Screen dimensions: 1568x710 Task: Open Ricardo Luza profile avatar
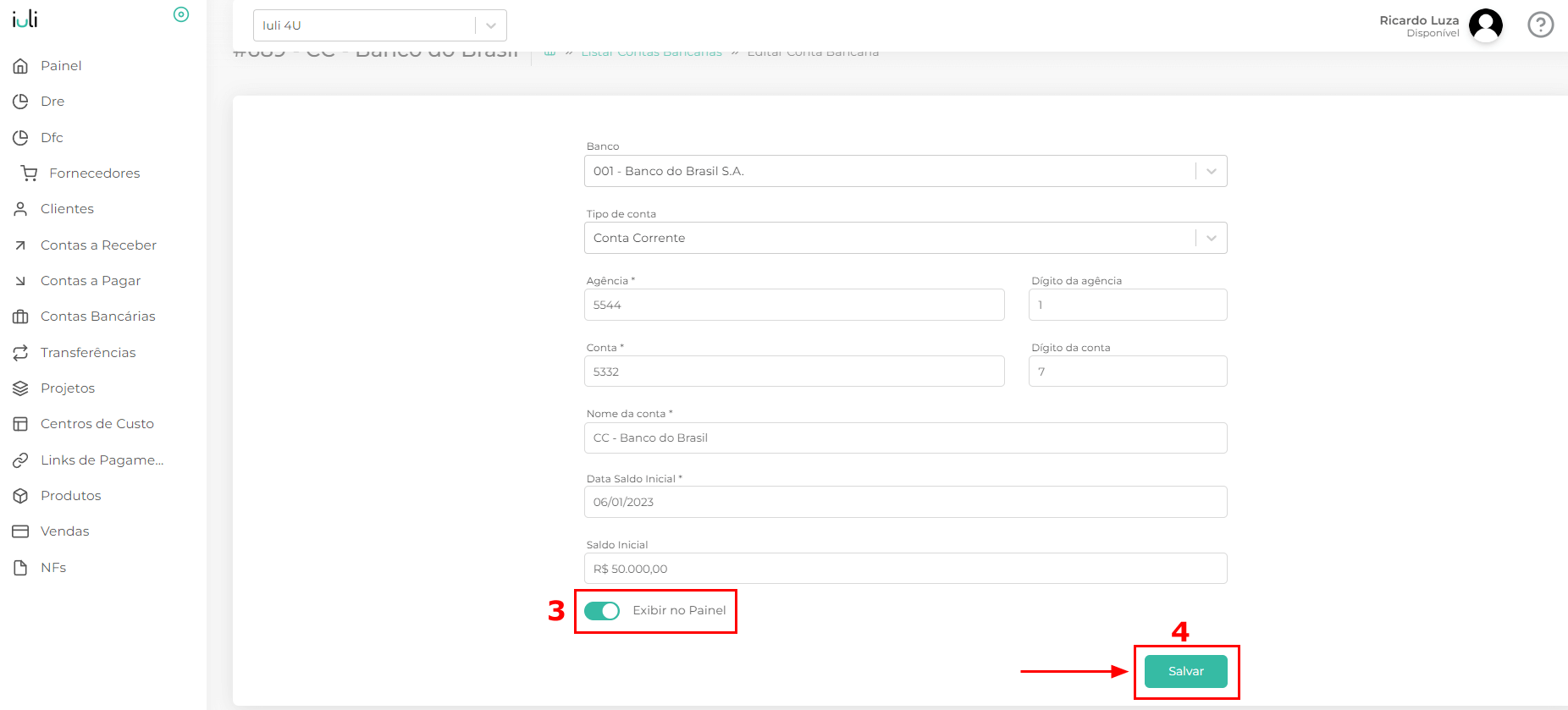(x=1485, y=25)
